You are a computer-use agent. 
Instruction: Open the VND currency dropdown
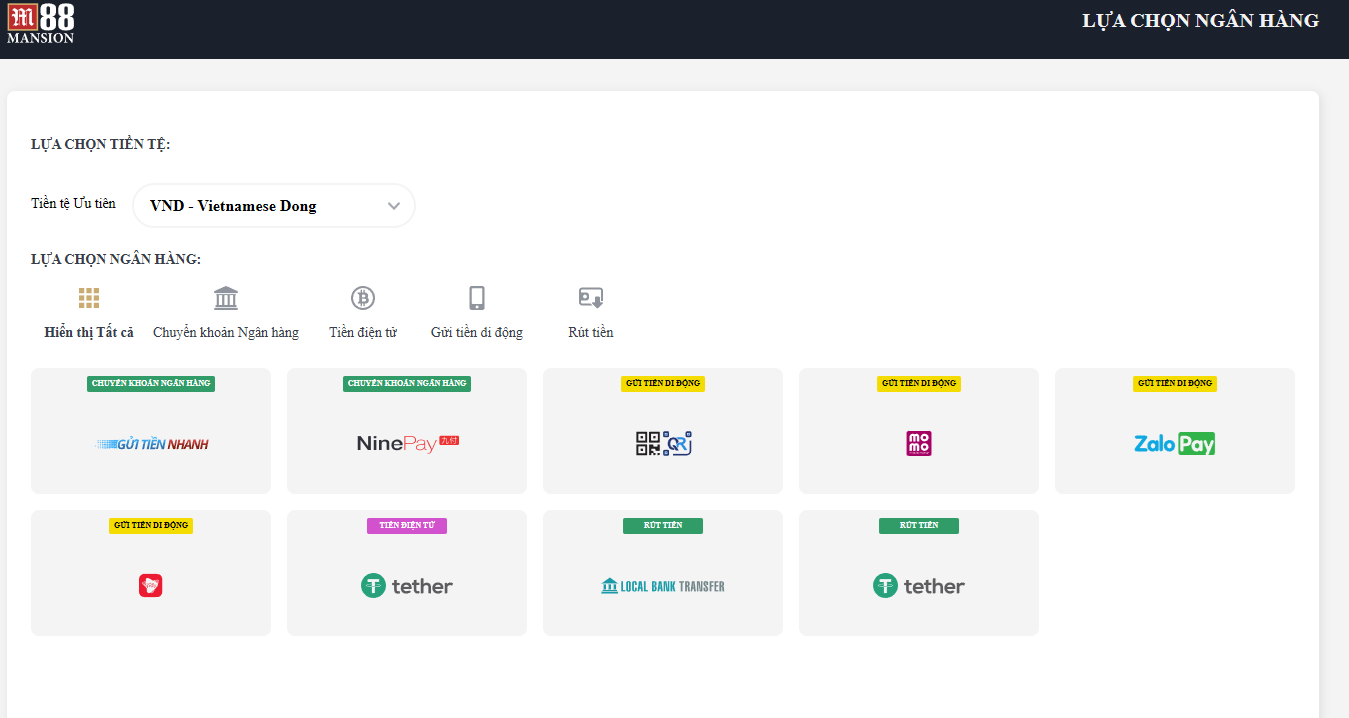click(x=274, y=206)
